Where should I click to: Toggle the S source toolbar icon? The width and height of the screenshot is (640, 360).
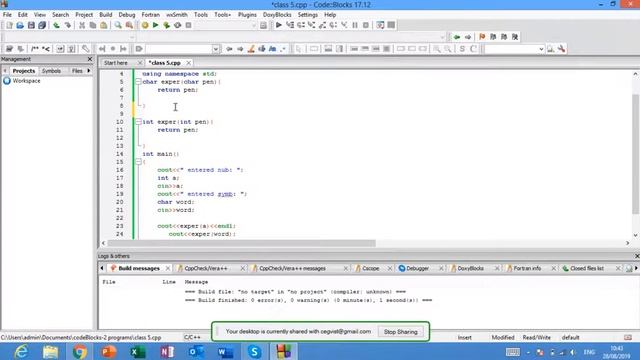point(462,49)
